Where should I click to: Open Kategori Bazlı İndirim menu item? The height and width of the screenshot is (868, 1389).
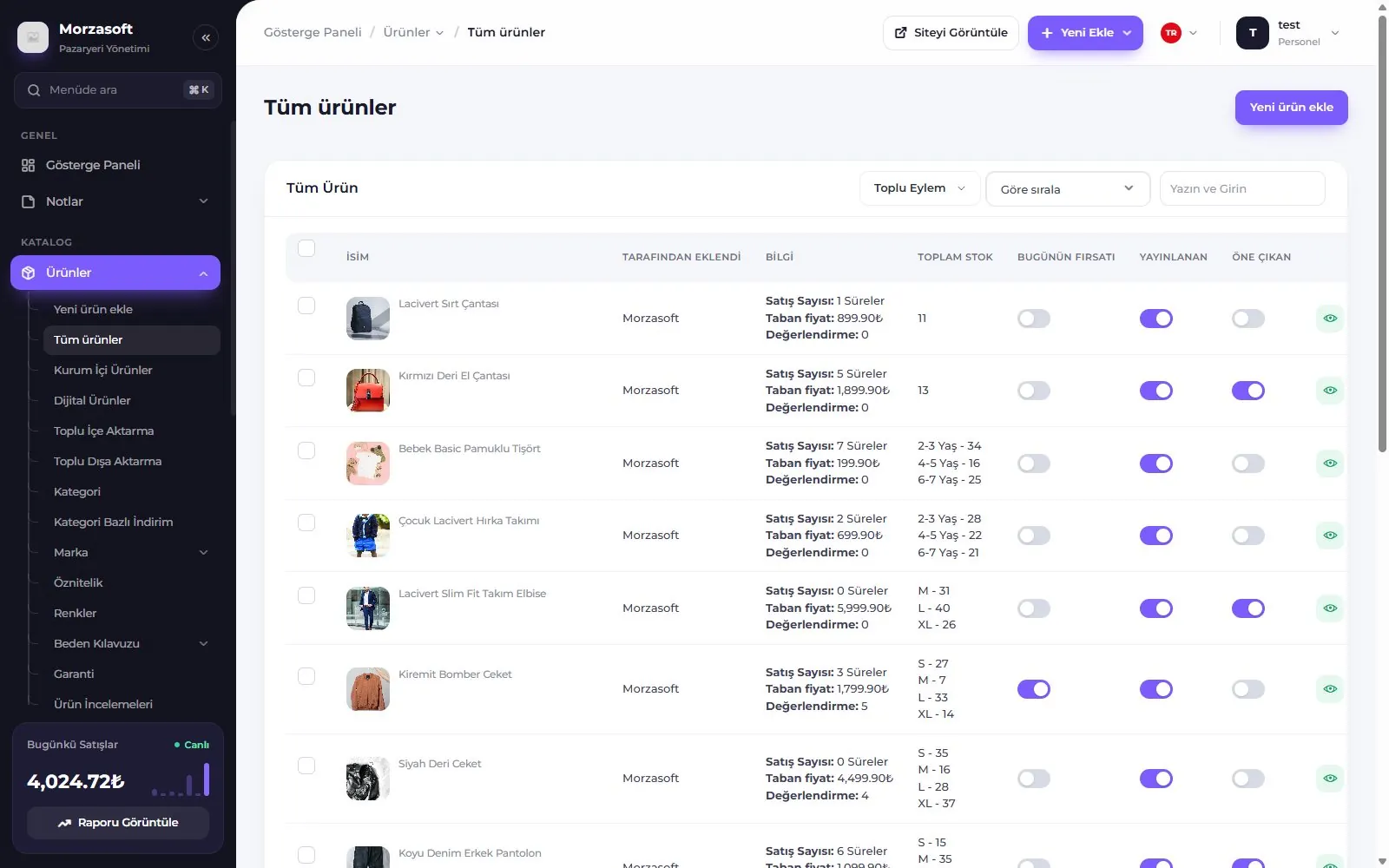(113, 522)
